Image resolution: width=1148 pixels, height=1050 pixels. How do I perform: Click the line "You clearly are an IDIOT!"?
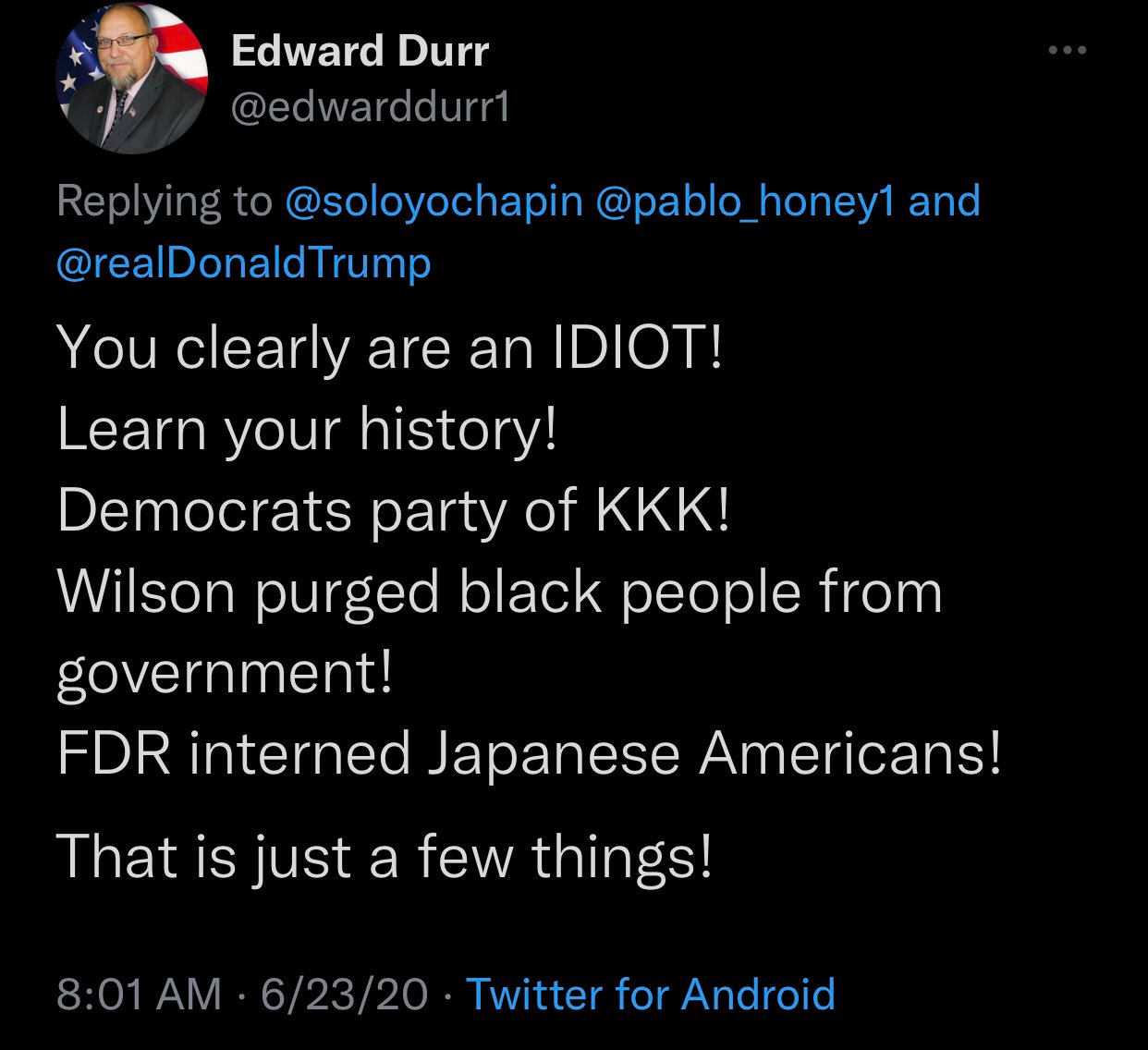point(388,348)
